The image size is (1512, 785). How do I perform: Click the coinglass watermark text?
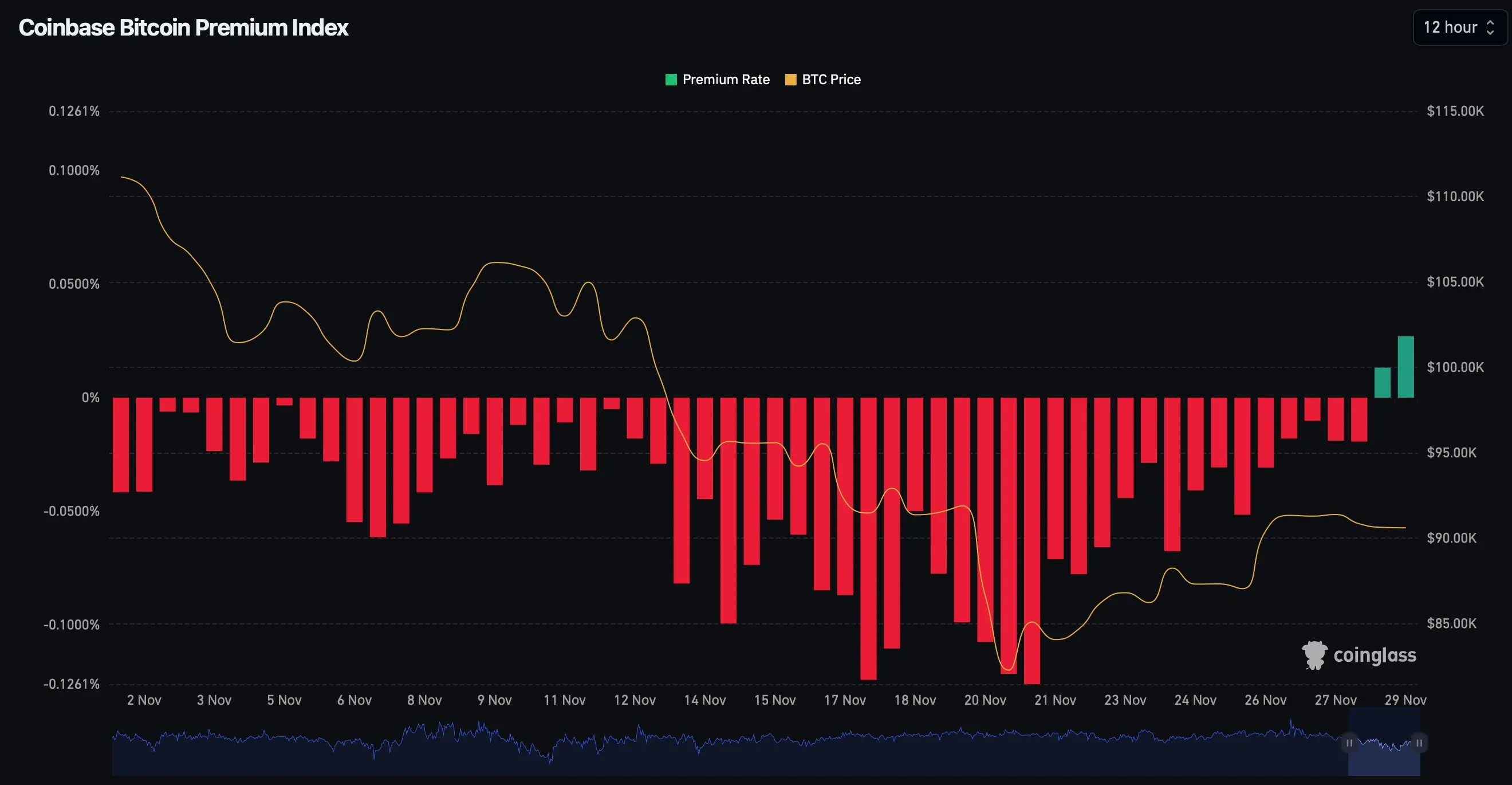click(1375, 655)
